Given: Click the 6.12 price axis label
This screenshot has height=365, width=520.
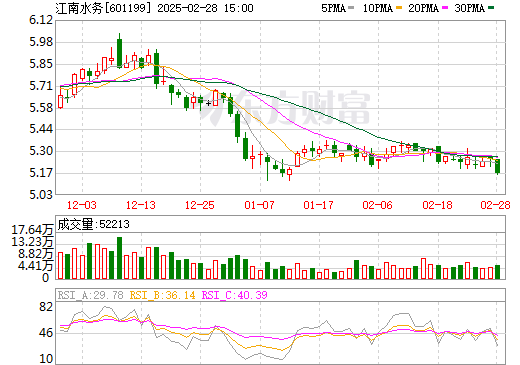Looking at the screenshot, I should (41, 20).
